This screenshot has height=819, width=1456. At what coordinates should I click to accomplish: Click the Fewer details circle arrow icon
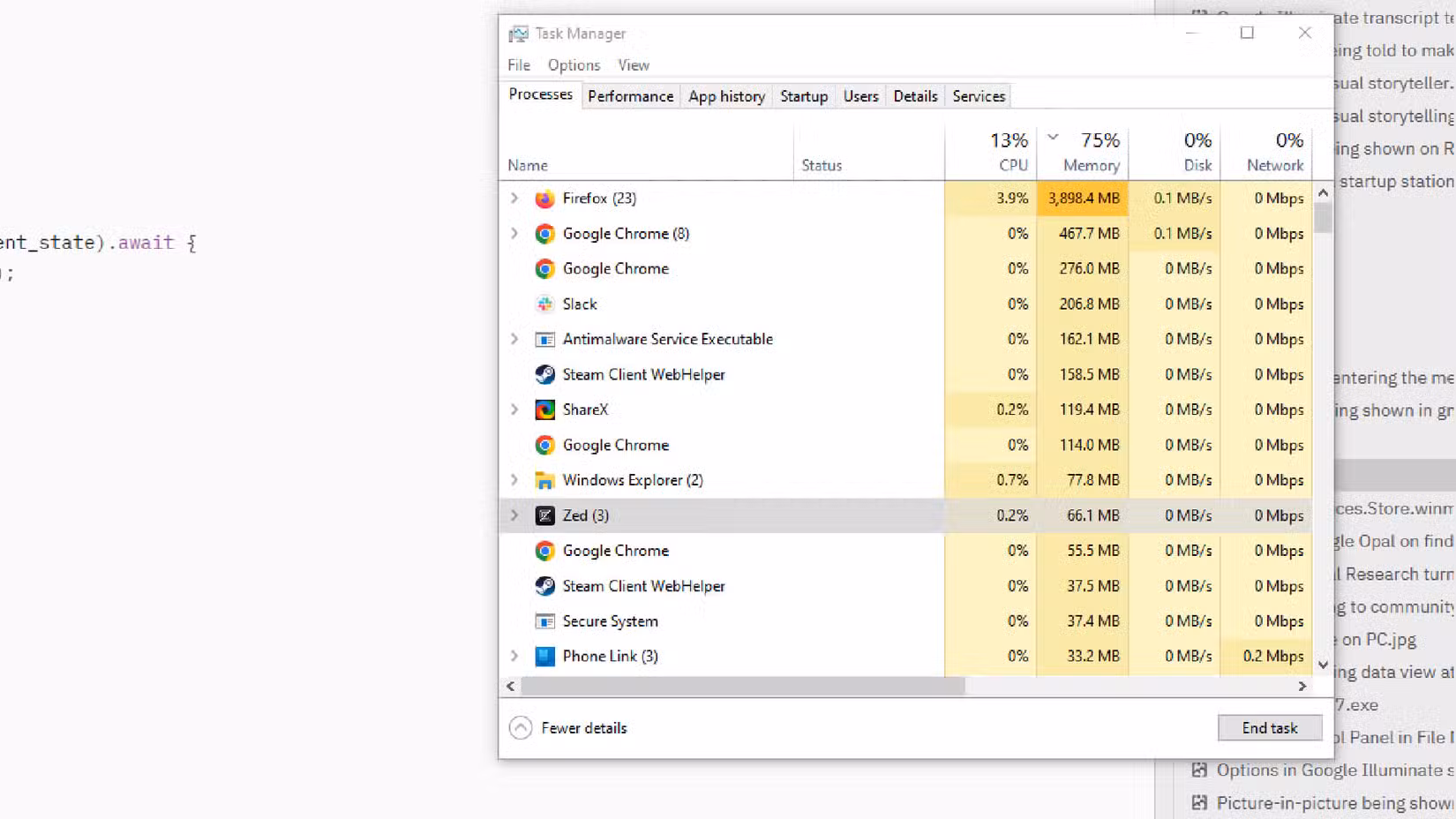(x=521, y=728)
